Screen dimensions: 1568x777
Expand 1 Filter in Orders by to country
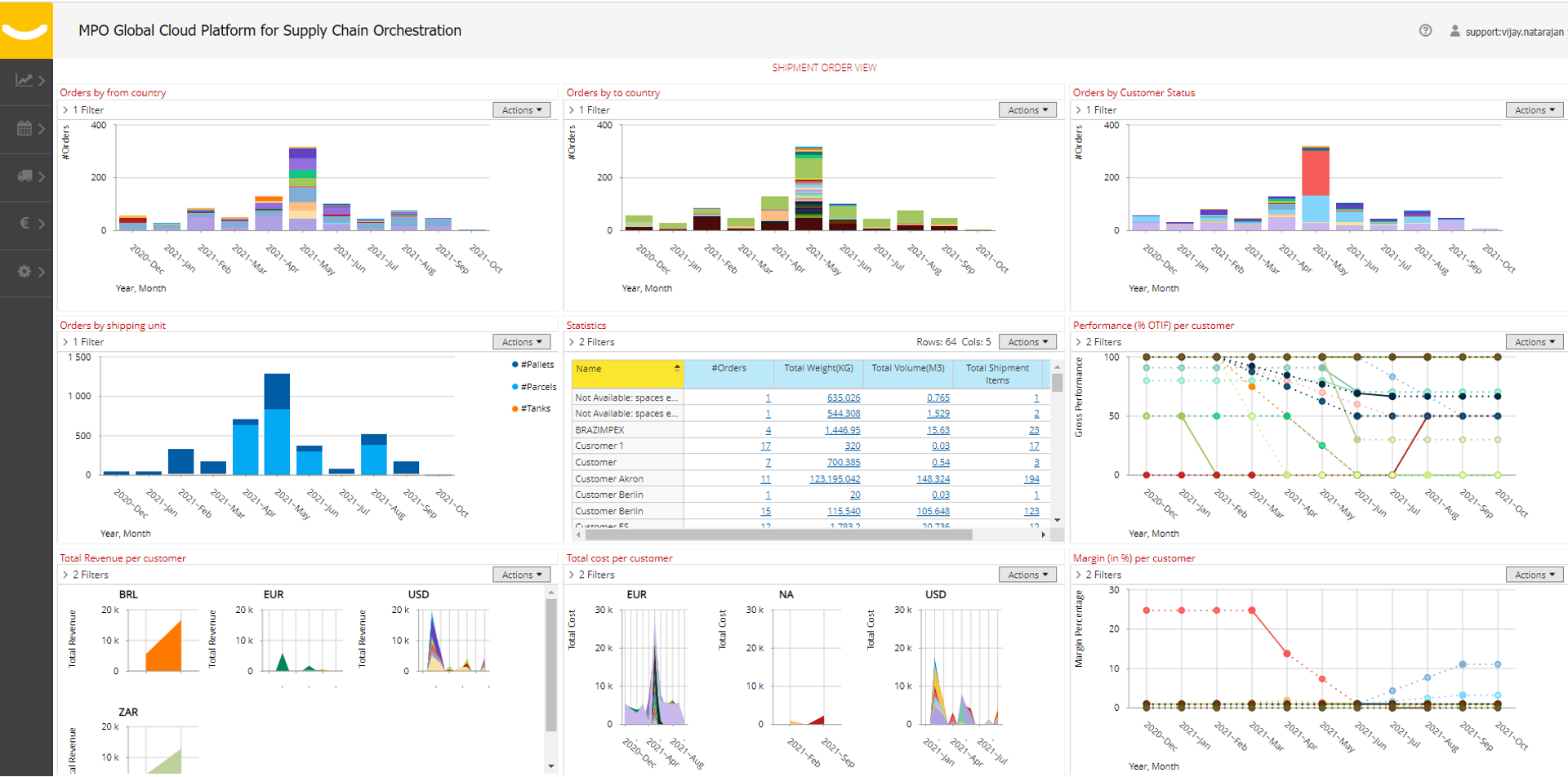[x=590, y=110]
